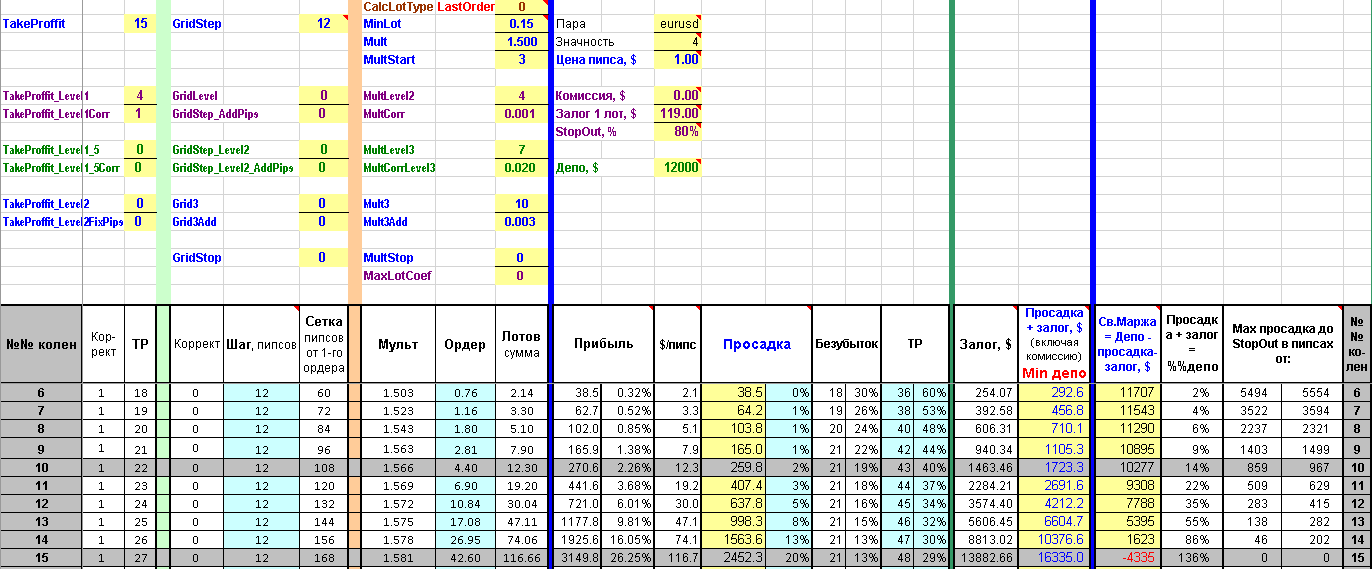The width and height of the screenshot is (1372, 569).
Task: Select the TakeProffit value cell showing 15
Action: (140, 23)
